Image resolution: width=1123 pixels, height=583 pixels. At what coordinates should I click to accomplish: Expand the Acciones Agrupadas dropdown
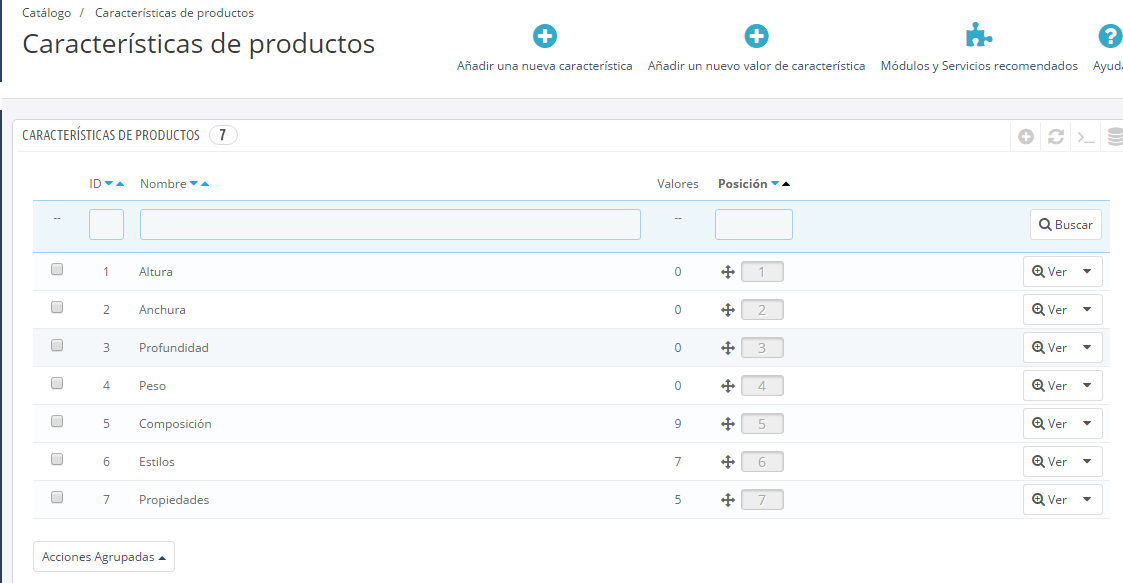coord(104,557)
